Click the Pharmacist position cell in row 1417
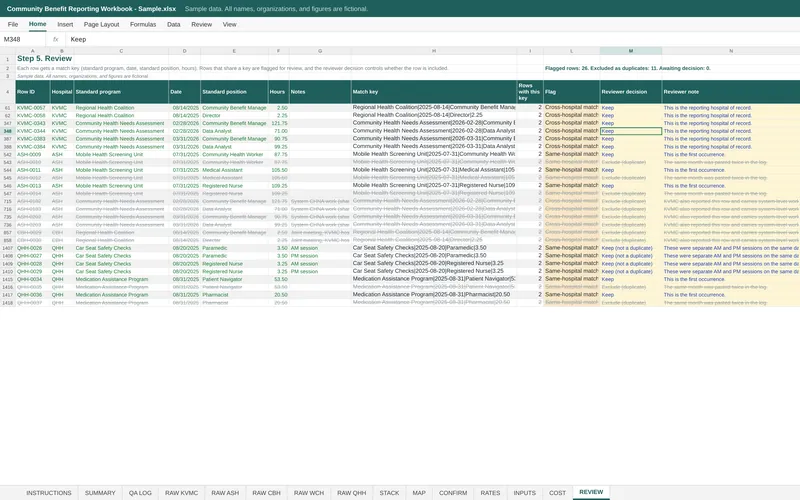Image resolution: width=800 pixels, height=500 pixels. click(234, 295)
